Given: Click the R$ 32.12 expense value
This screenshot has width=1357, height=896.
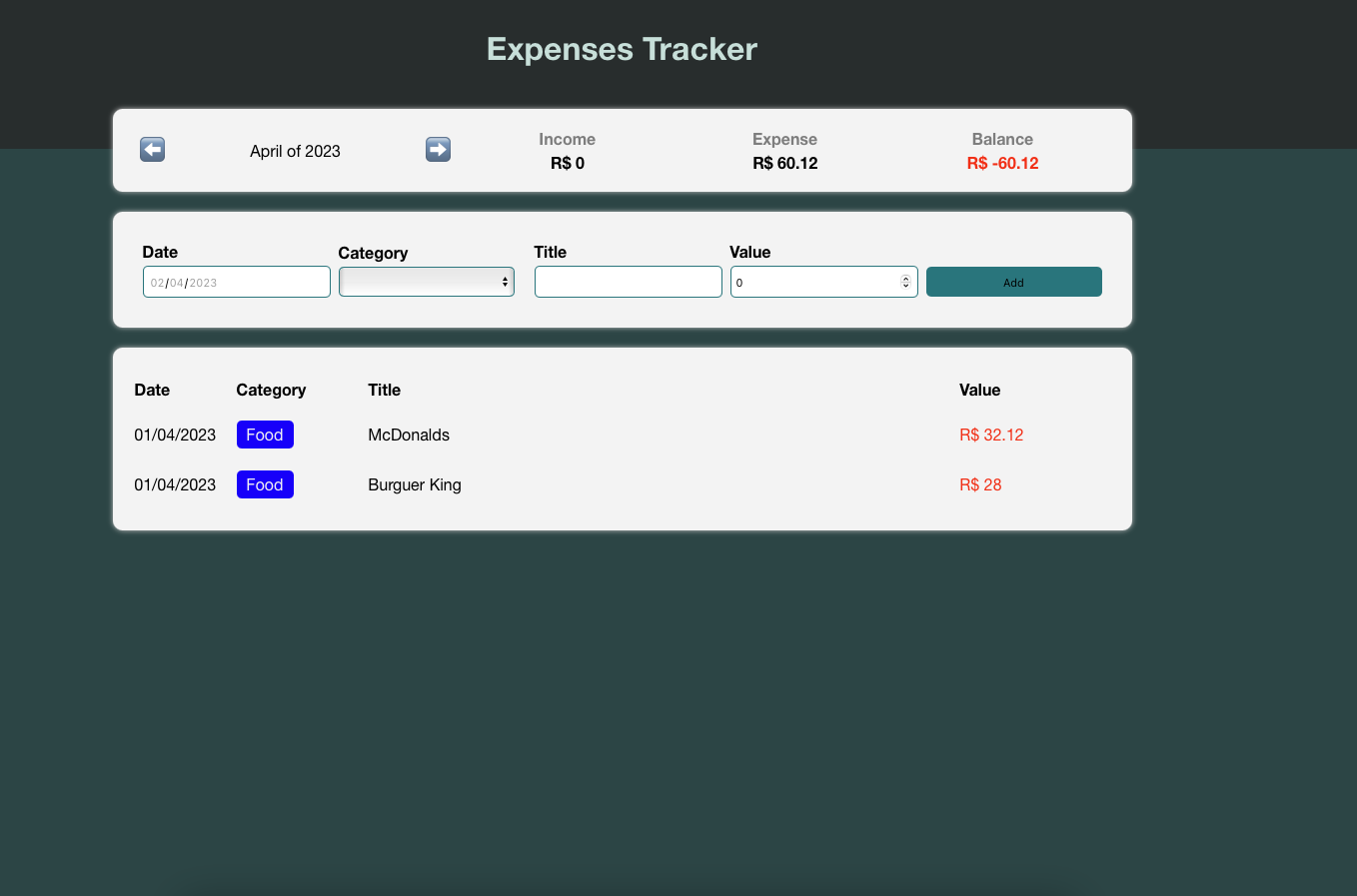Looking at the screenshot, I should (x=991, y=435).
